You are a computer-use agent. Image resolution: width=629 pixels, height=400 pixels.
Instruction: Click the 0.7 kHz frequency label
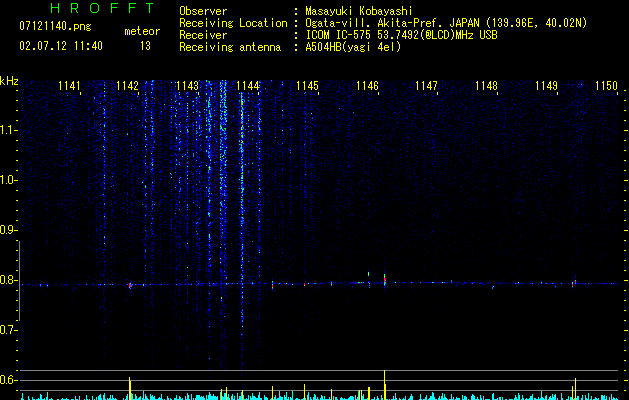pyautogui.click(x=8, y=330)
